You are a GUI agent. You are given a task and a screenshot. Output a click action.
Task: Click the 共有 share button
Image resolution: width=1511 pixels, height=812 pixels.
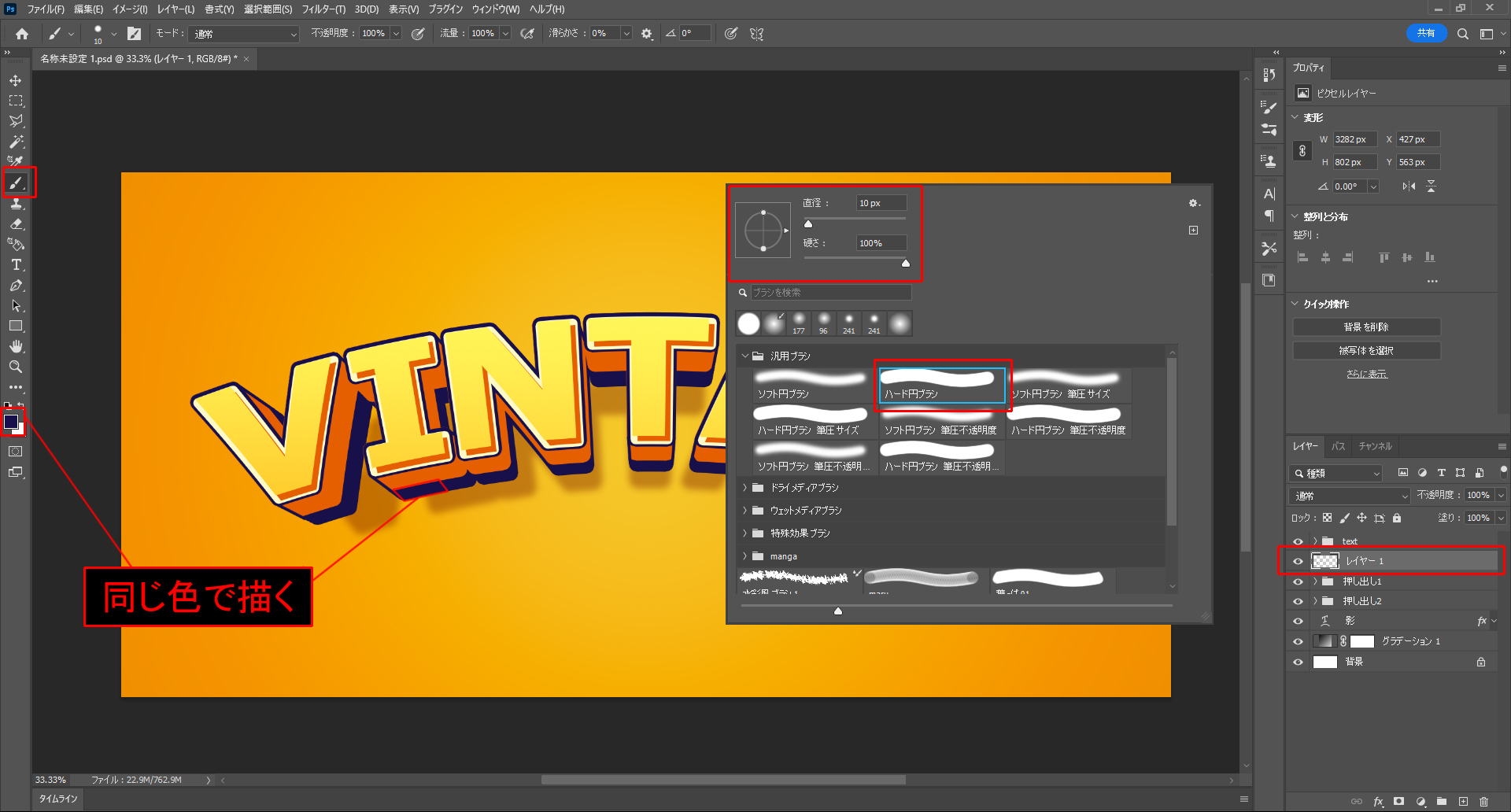point(1425,33)
